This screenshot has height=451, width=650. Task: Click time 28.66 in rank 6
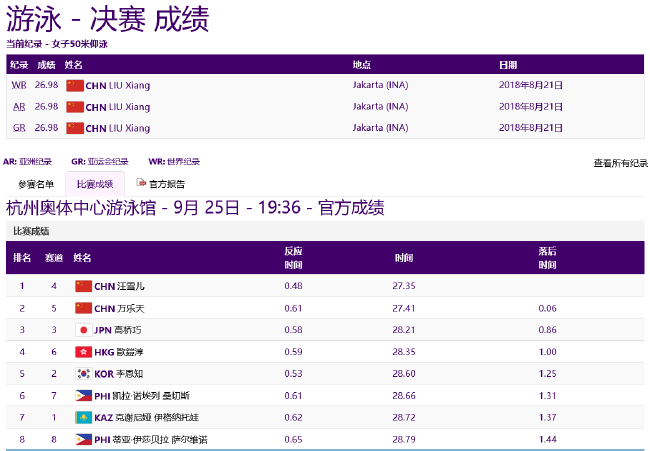[404, 395]
